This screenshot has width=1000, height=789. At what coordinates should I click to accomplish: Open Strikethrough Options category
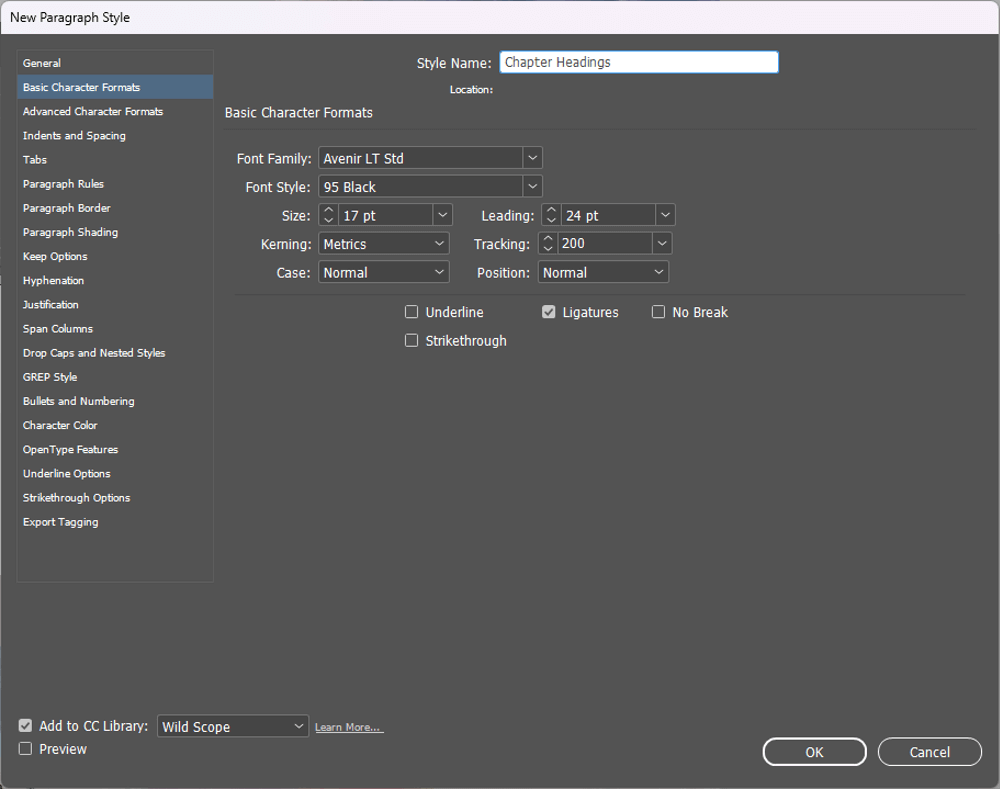coord(115,498)
